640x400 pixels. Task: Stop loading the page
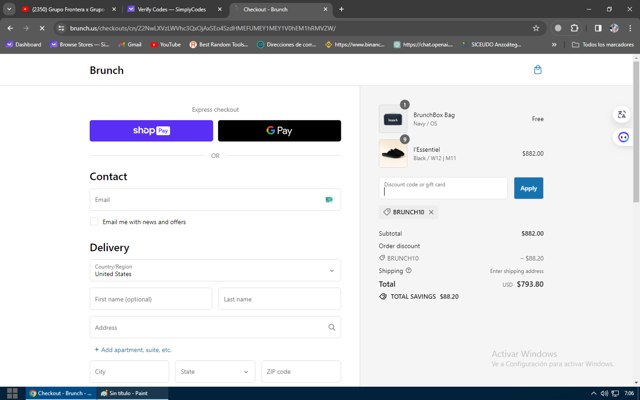42,28
